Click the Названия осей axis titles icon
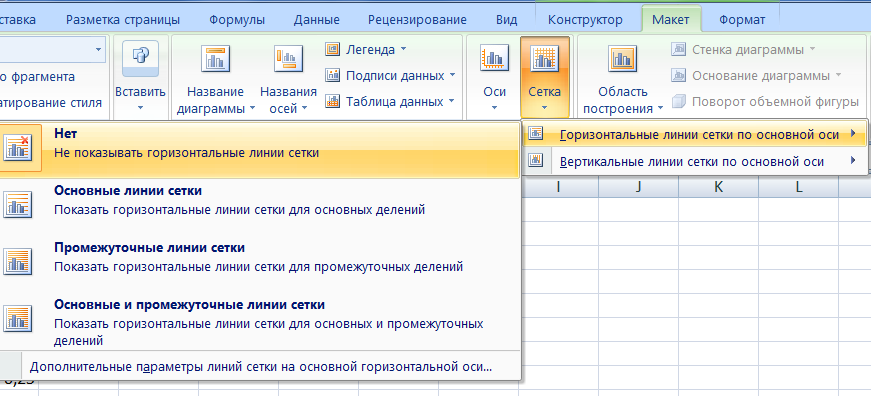This screenshot has height=396, width=871. coord(288,58)
